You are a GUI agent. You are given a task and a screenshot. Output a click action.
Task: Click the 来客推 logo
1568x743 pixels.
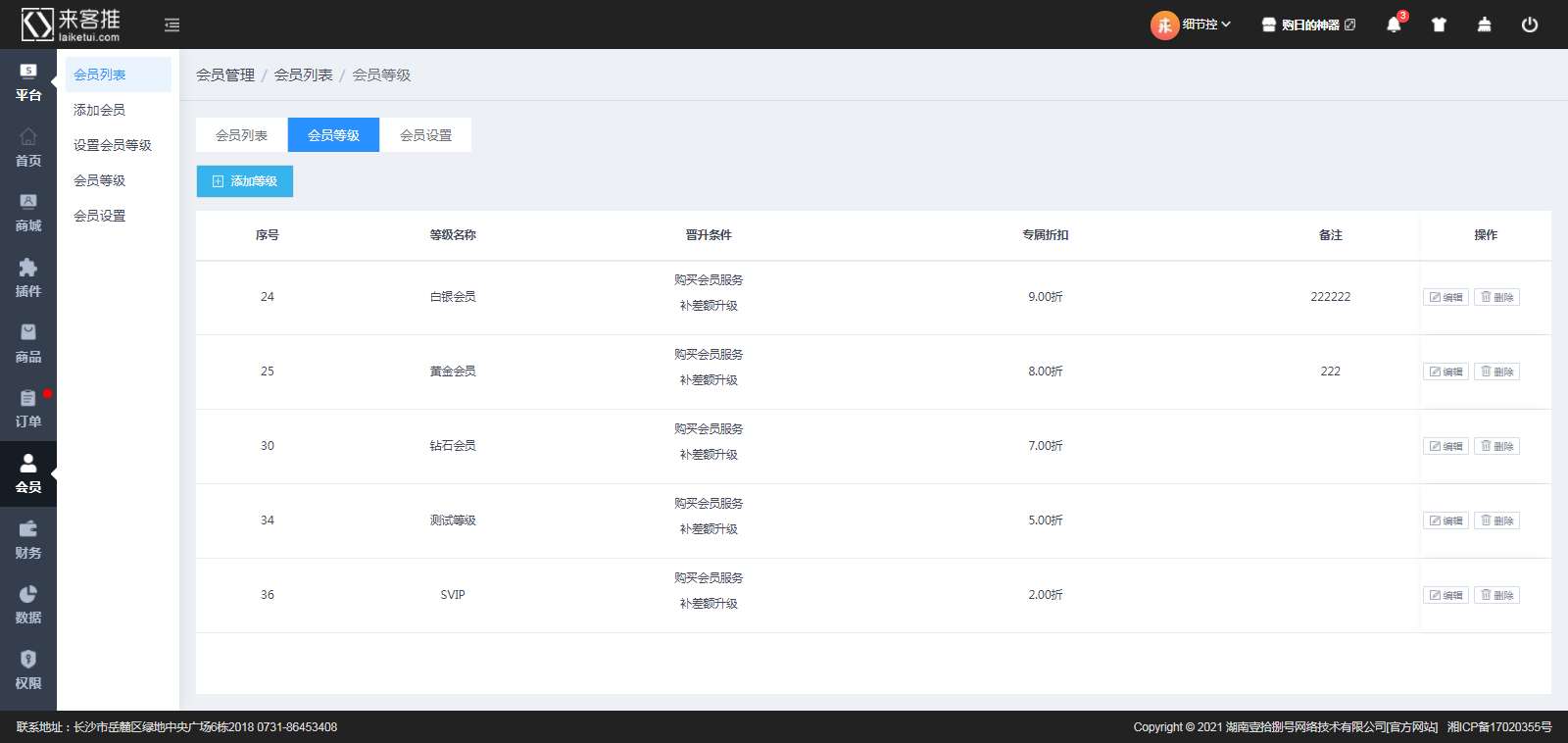[71, 25]
